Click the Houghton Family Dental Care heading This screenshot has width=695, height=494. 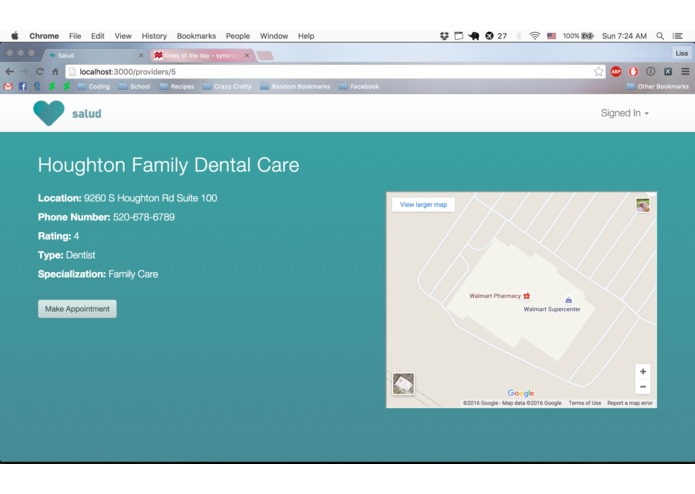168,165
